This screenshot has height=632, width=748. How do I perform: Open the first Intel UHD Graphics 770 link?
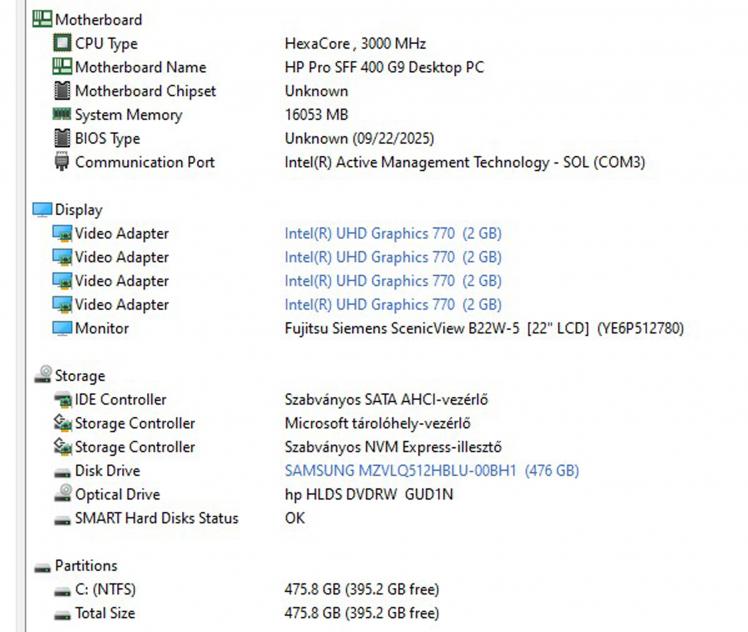pyautogui.click(x=392, y=234)
